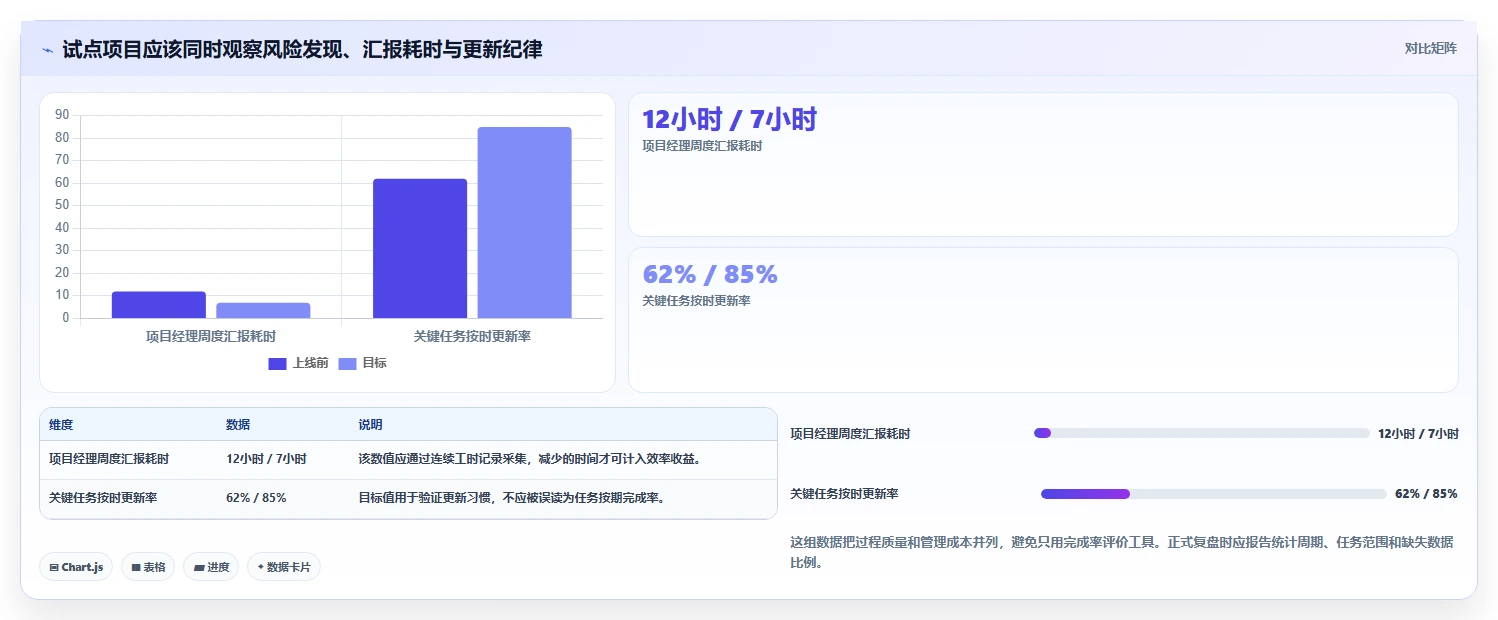Click the 进度 tag chip
Image resolution: width=1498 pixels, height=620 pixels.
[x=211, y=567]
